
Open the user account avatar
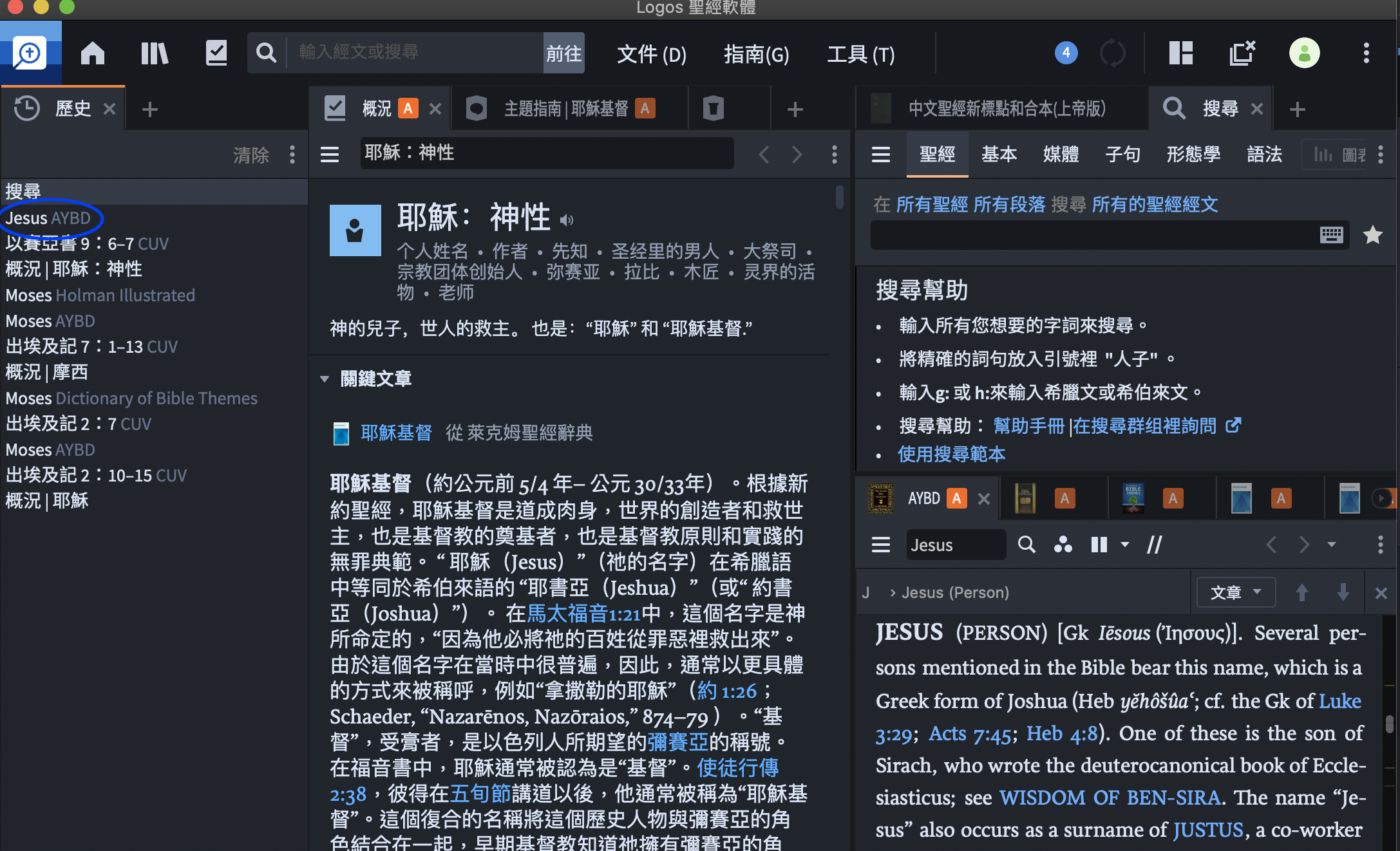(1304, 53)
